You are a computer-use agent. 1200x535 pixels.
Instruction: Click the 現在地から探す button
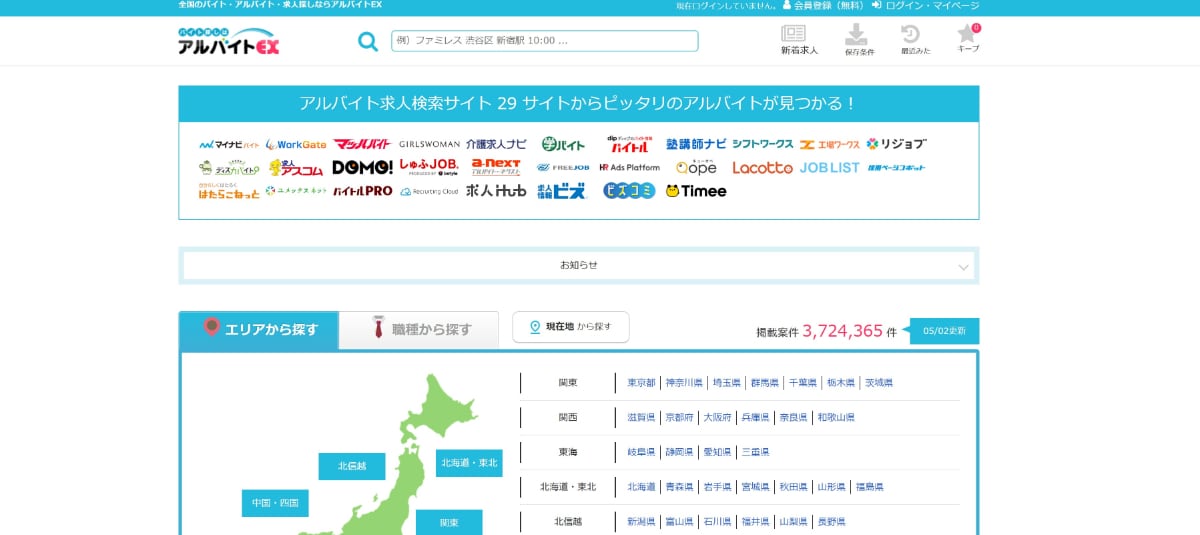tap(571, 327)
